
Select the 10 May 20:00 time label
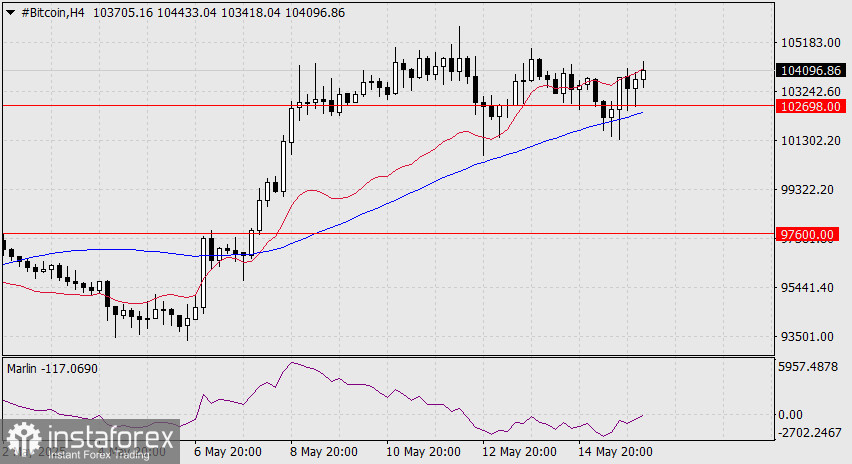click(x=423, y=452)
